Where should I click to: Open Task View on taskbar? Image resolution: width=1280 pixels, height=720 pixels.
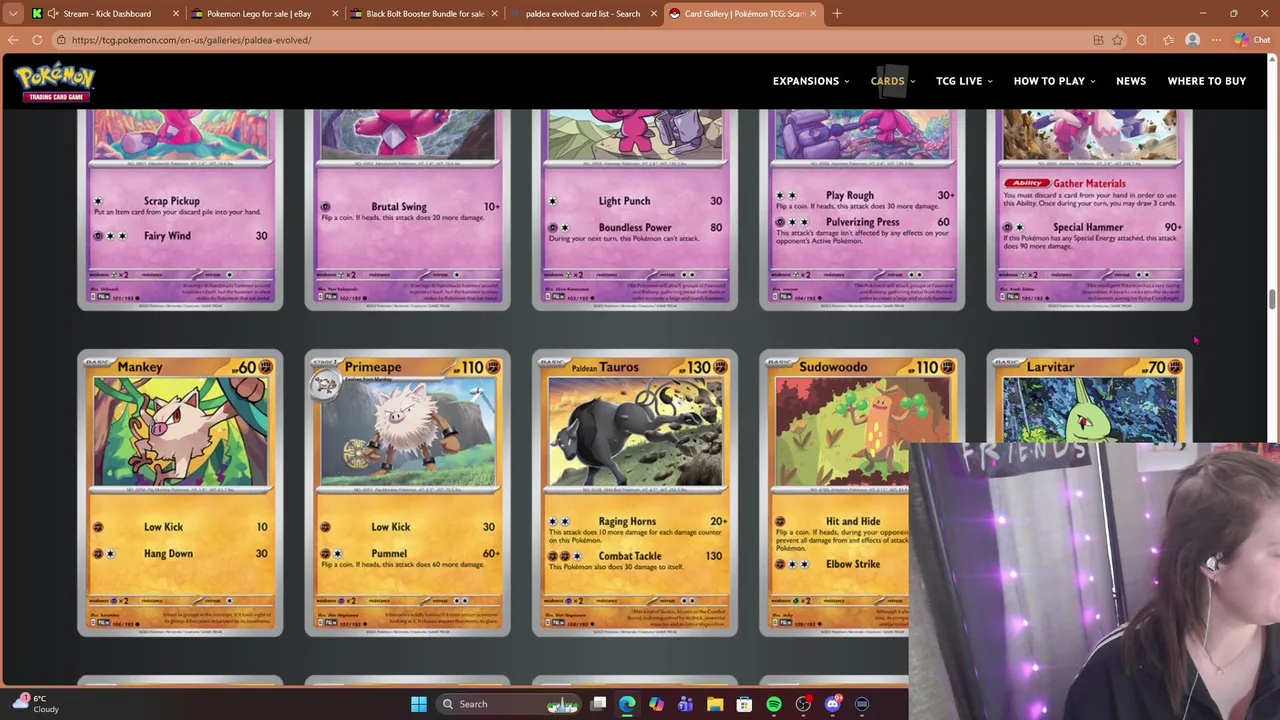click(598, 704)
